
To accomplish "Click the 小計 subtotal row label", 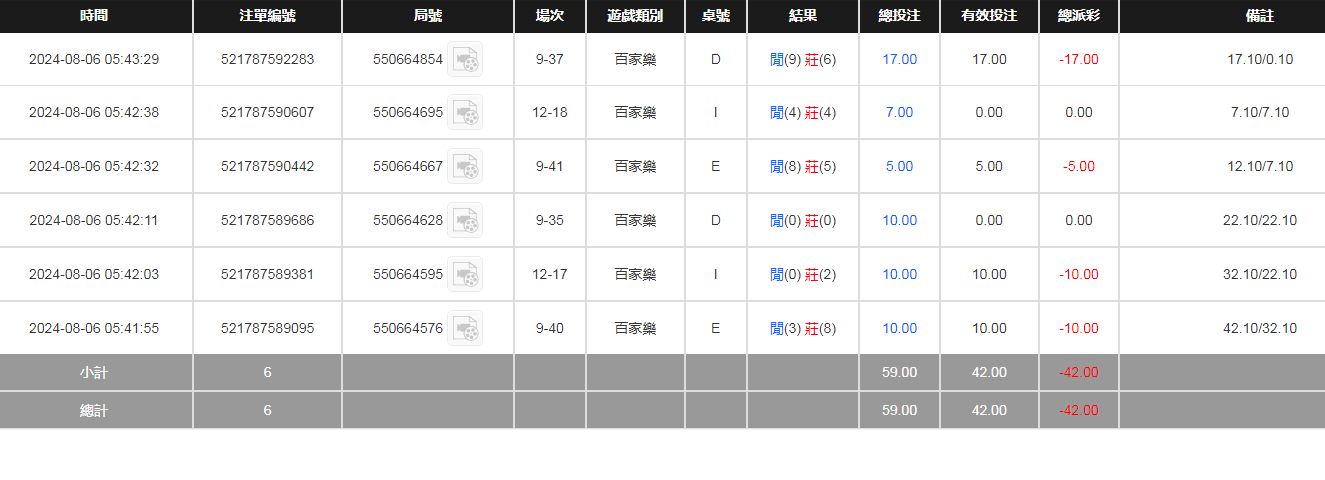I will [x=94, y=372].
